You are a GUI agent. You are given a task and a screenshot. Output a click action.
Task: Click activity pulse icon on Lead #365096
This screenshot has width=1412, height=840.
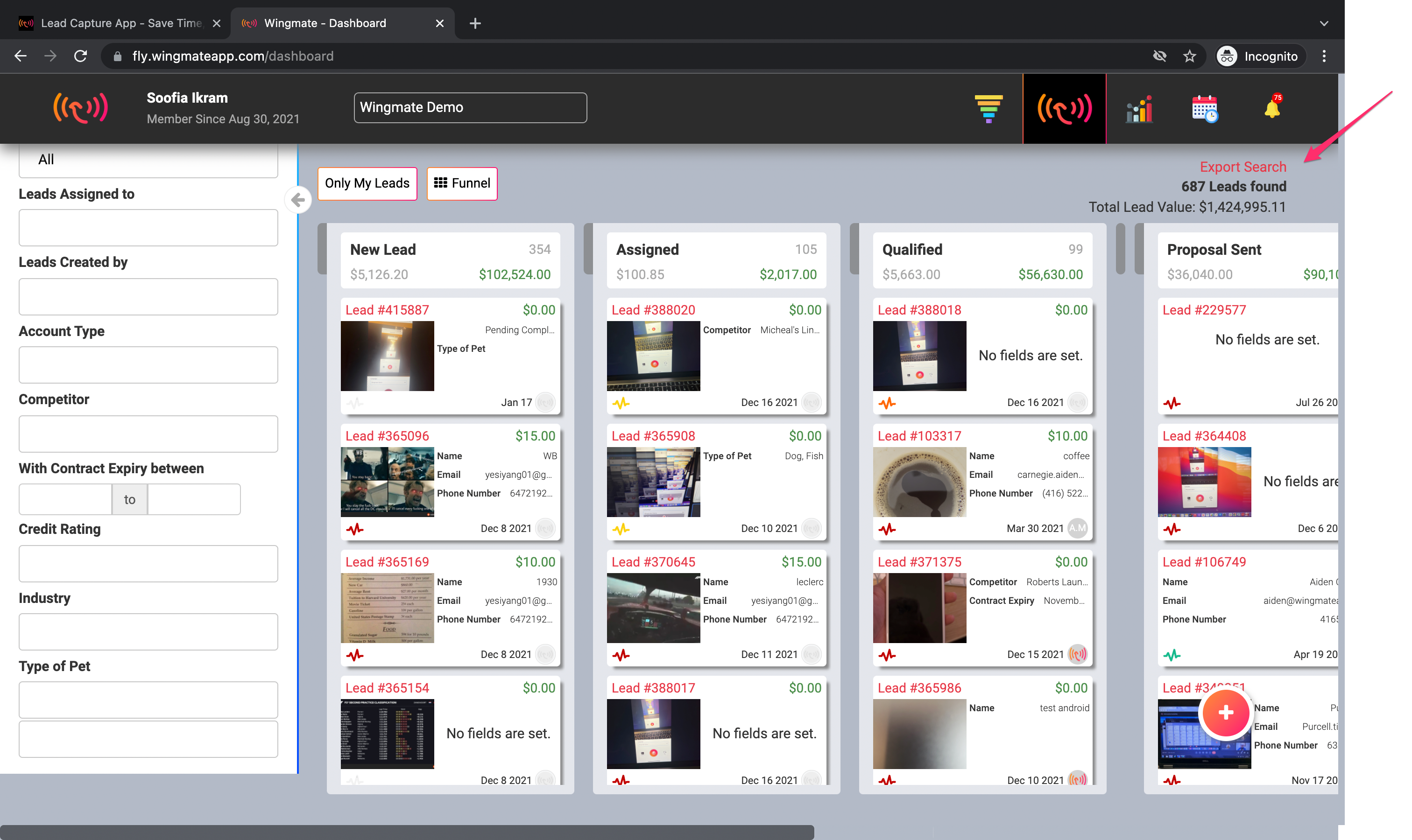pyautogui.click(x=355, y=529)
